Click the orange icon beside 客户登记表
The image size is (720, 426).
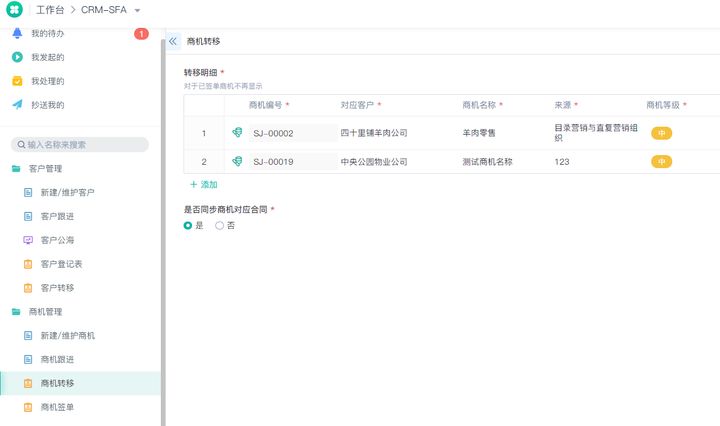(x=28, y=264)
